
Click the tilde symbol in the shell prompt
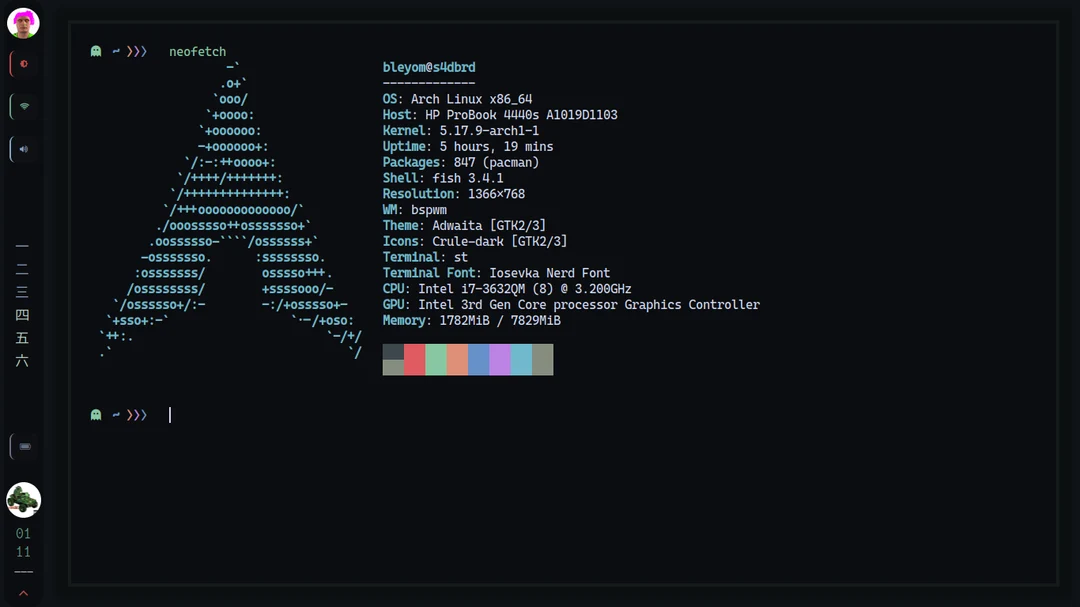(114, 51)
